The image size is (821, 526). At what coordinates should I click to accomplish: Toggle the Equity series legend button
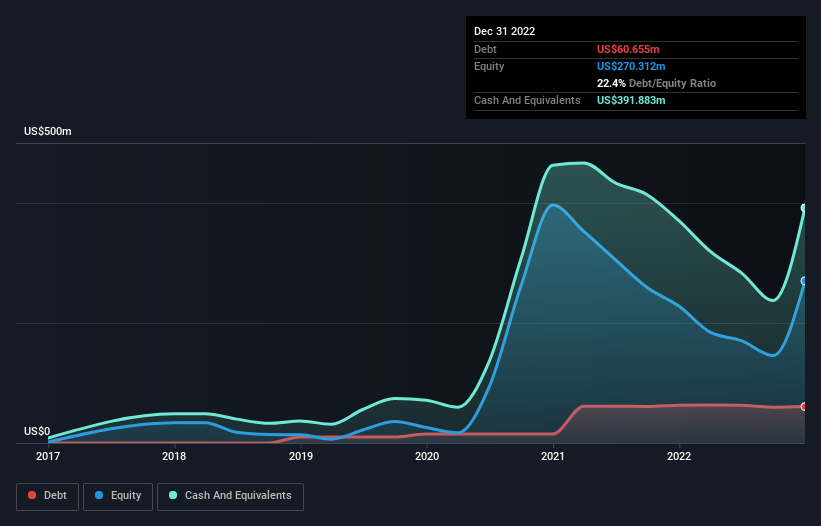click(118, 496)
